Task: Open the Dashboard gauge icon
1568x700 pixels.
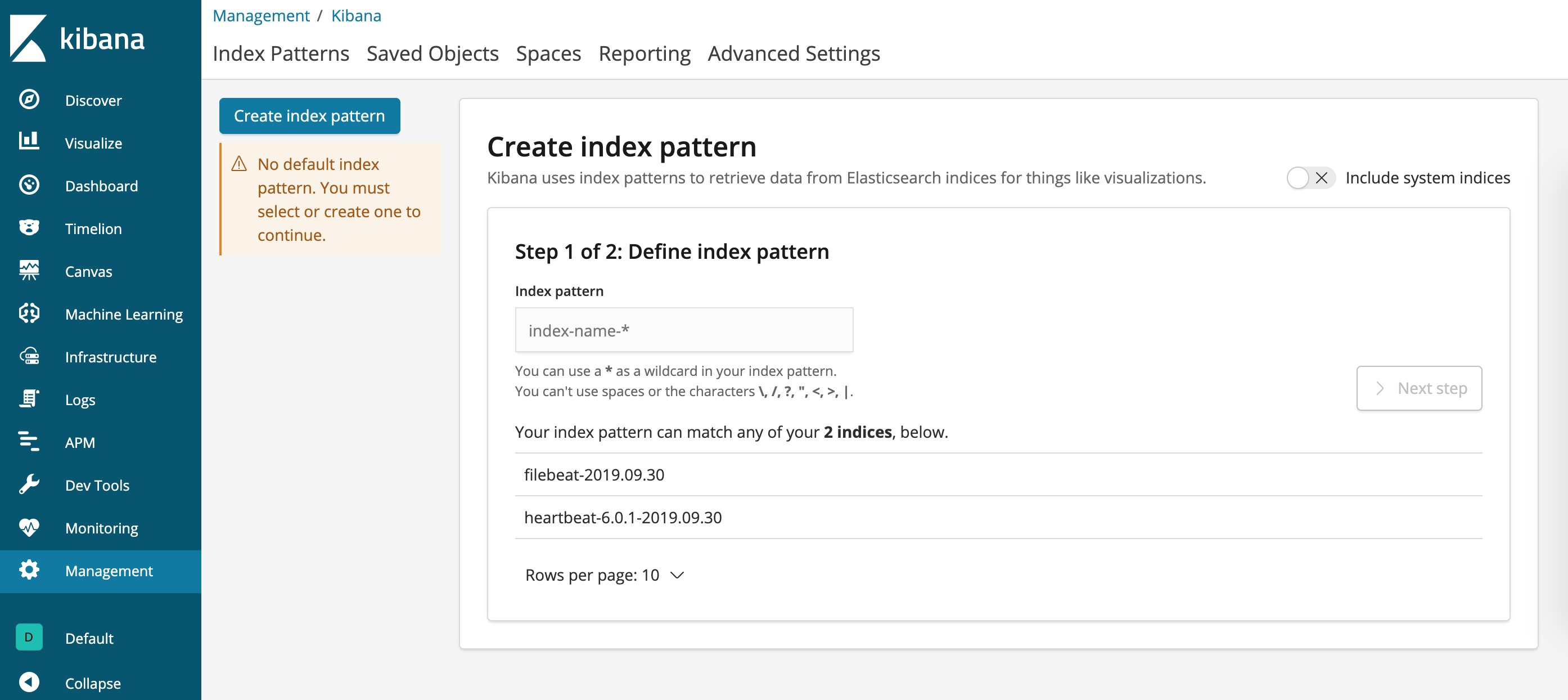Action: click(x=29, y=185)
